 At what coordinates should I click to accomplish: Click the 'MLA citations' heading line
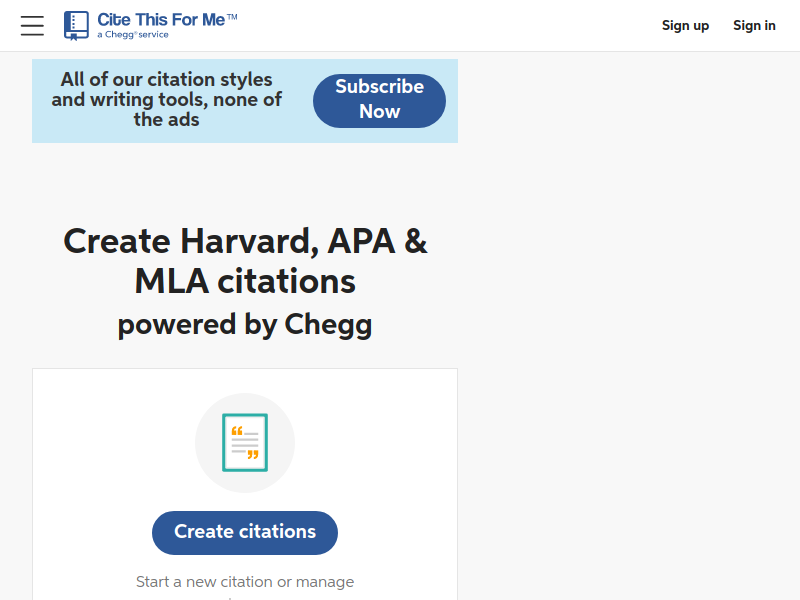[245, 281]
